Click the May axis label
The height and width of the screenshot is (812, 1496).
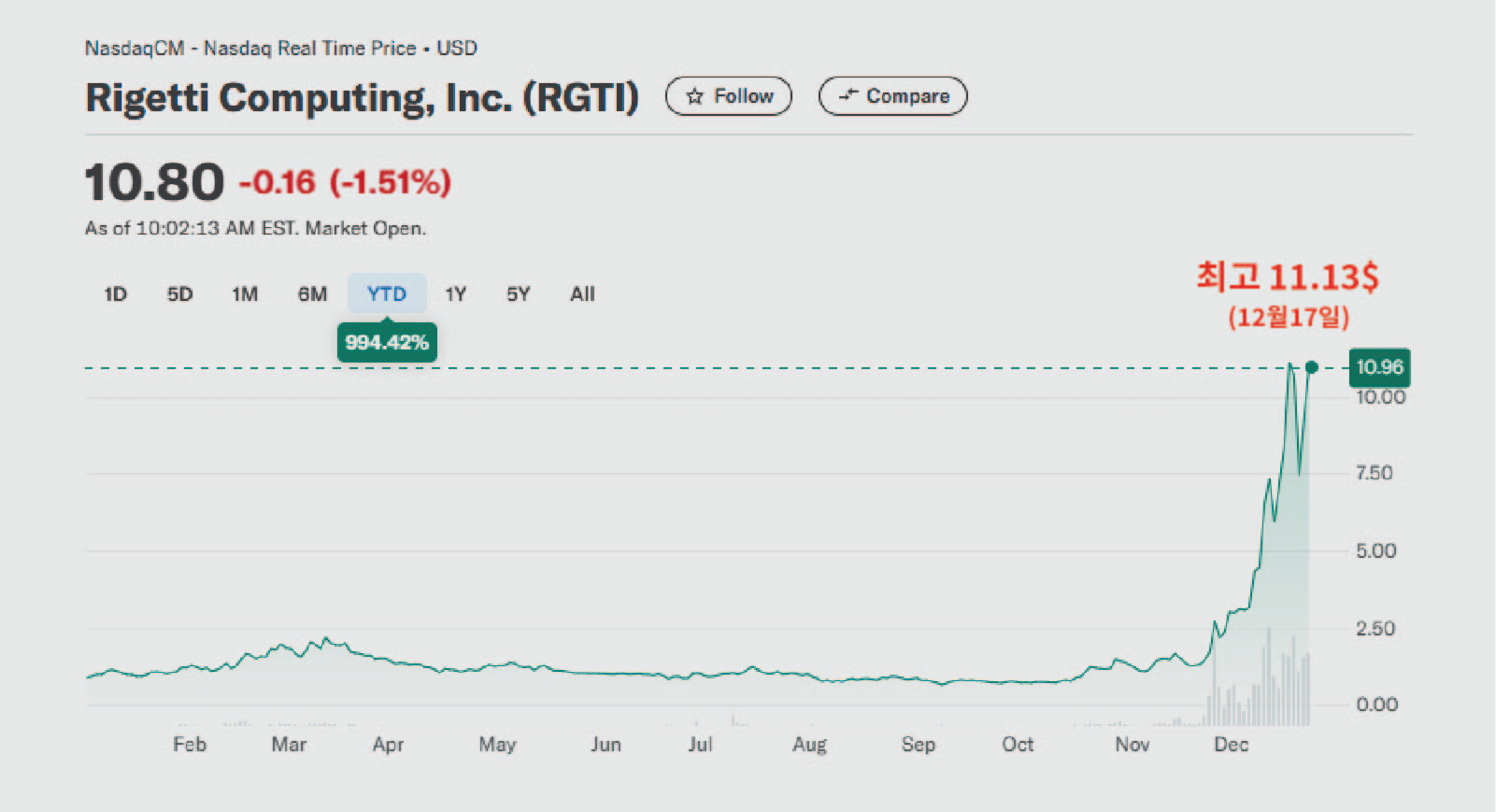click(x=497, y=745)
